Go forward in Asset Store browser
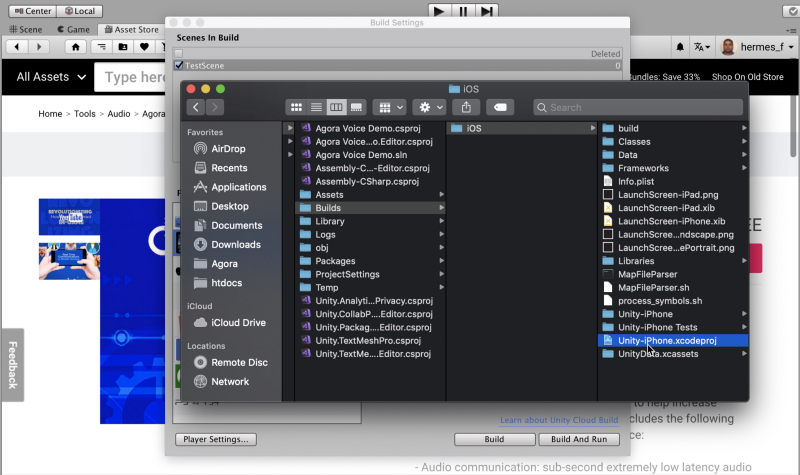The image size is (800, 475). tap(39, 47)
